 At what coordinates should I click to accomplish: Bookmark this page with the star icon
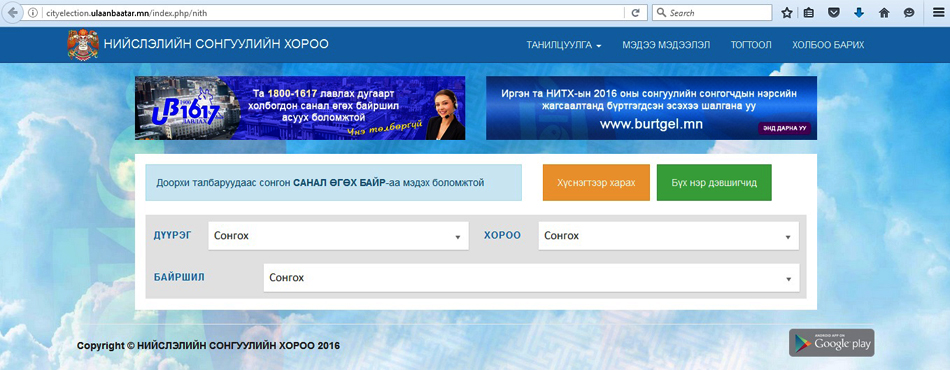point(786,13)
